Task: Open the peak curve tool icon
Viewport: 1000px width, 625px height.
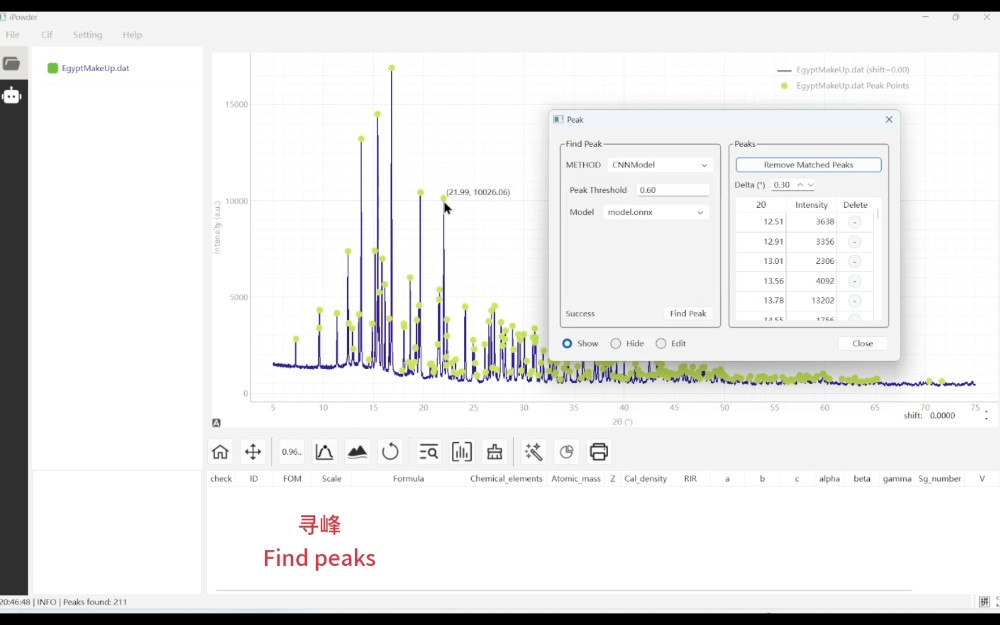Action: pos(324,452)
